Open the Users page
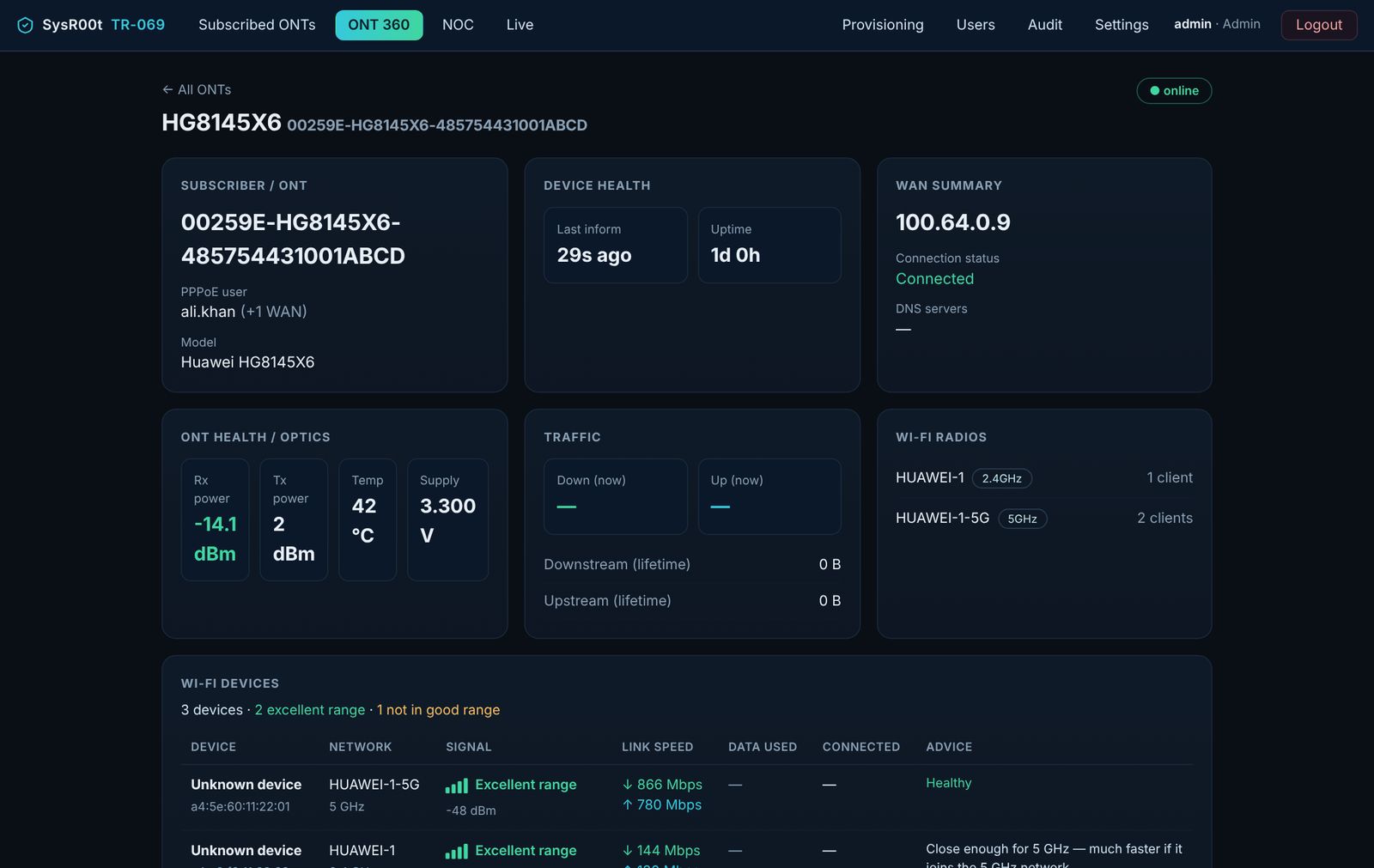The image size is (1374, 868). point(976,25)
